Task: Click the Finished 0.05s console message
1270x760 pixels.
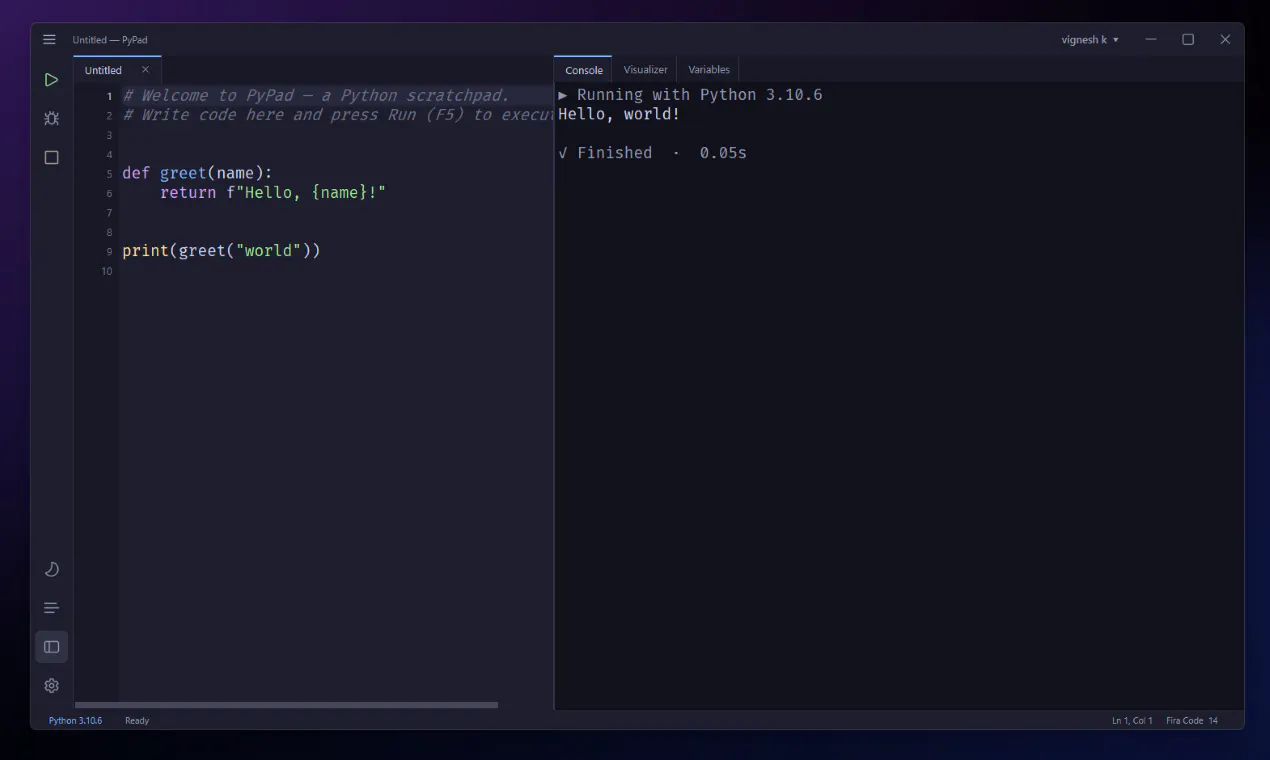Action: click(652, 153)
